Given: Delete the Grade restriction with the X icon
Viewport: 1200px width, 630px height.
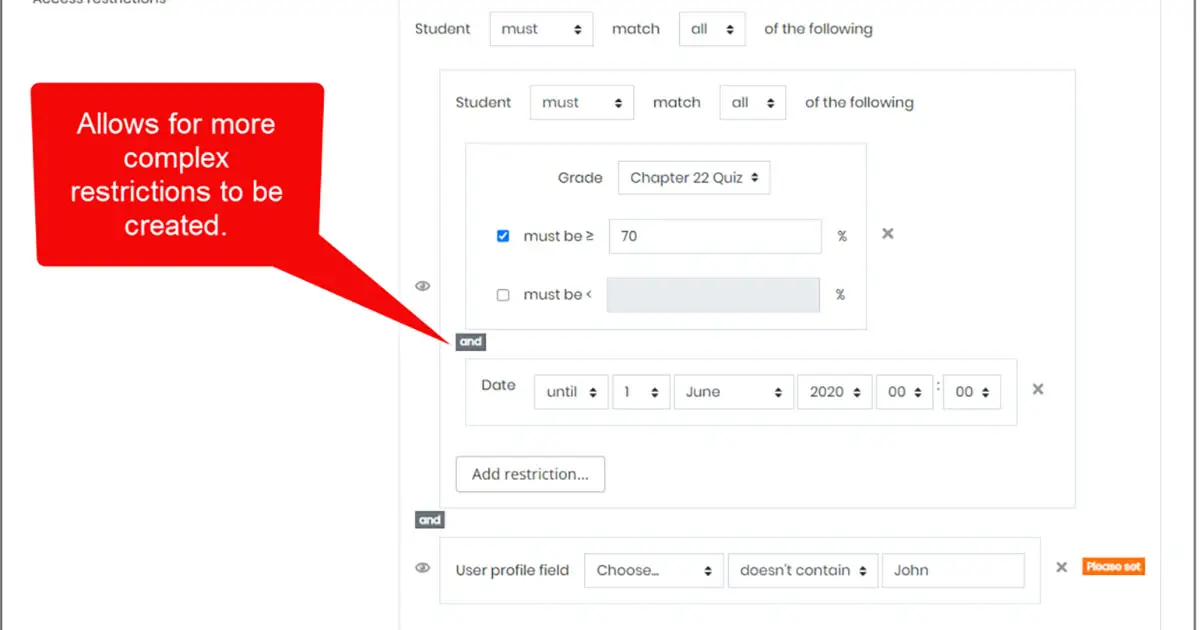Looking at the screenshot, I should click(887, 233).
